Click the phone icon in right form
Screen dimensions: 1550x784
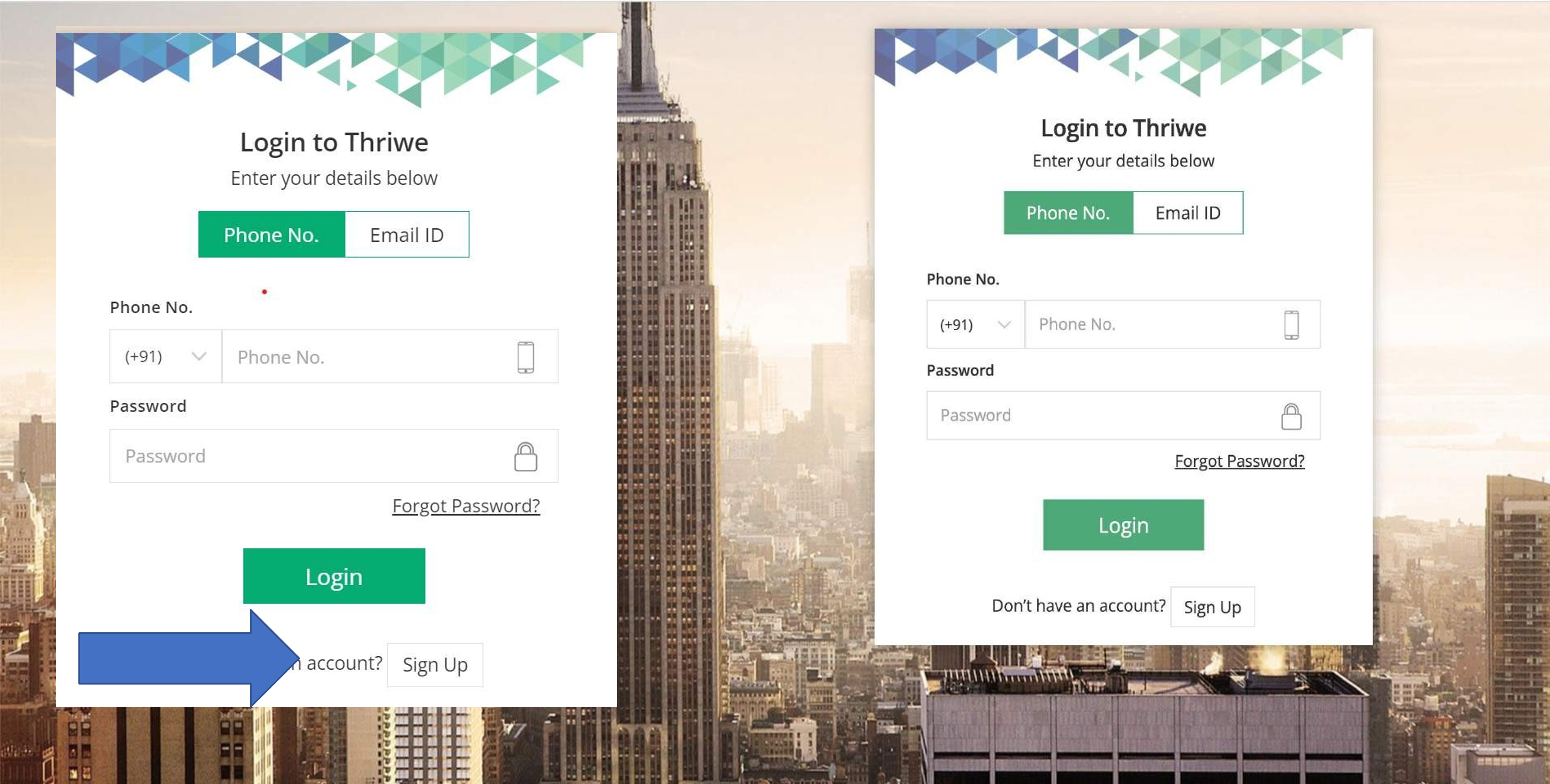pyautogui.click(x=1291, y=325)
